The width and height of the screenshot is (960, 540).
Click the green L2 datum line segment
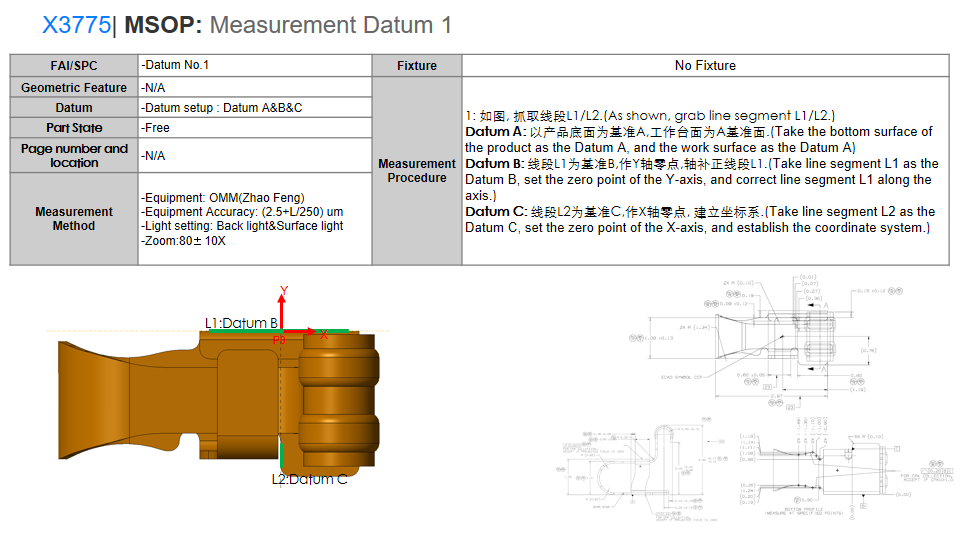(x=283, y=455)
